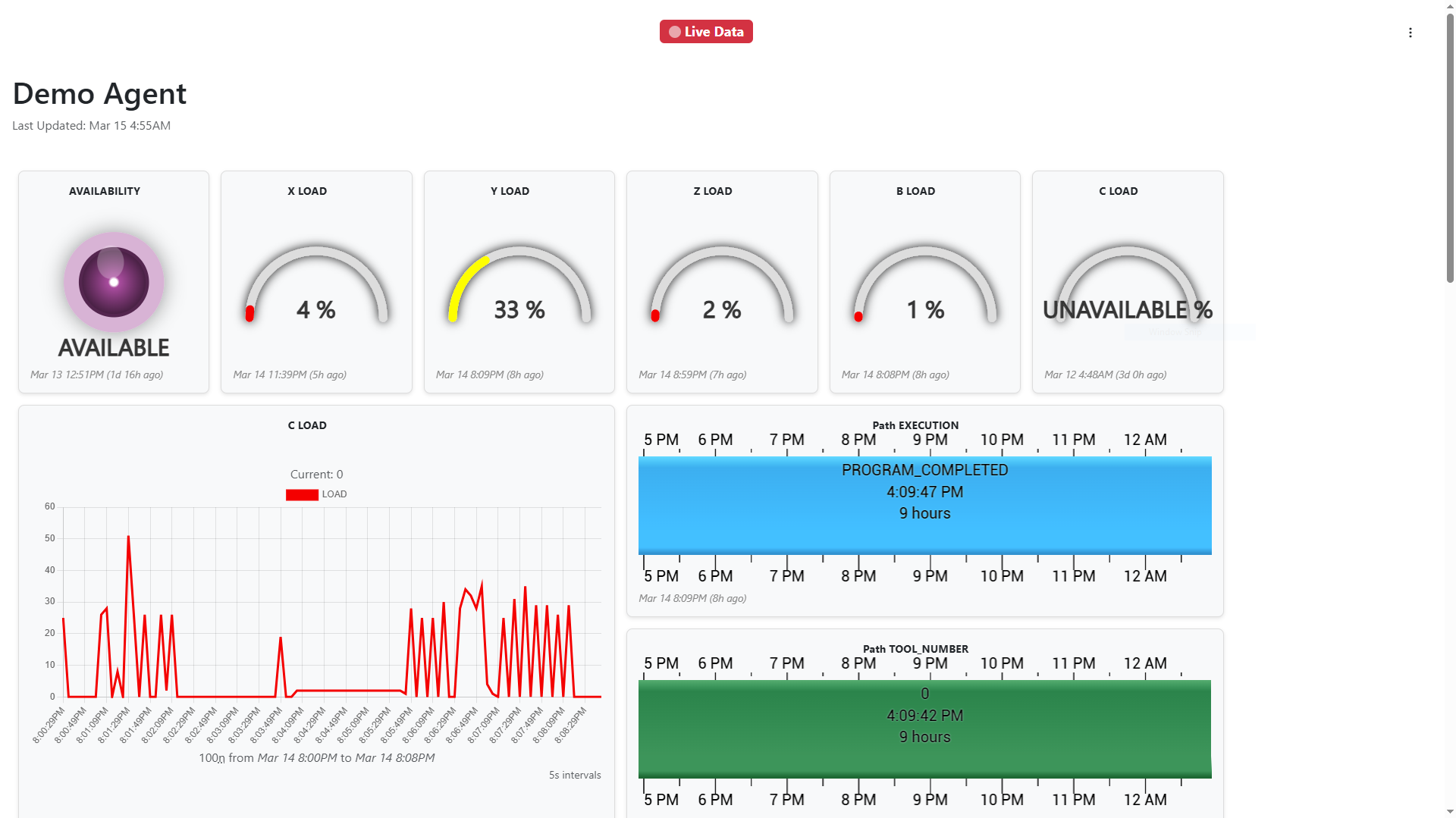Open the Demo Agent page header

[x=99, y=93]
